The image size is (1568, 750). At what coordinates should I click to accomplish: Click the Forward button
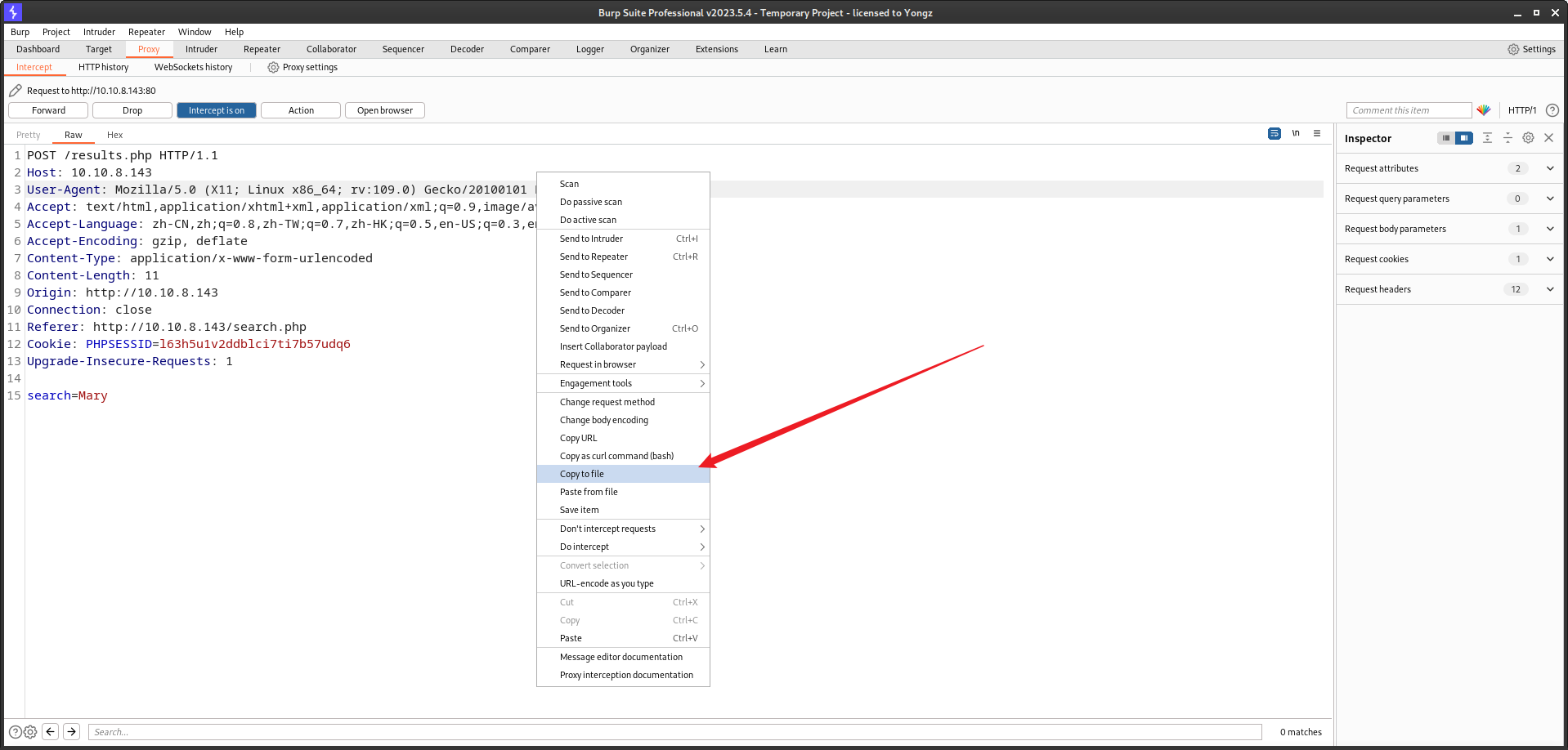click(48, 110)
